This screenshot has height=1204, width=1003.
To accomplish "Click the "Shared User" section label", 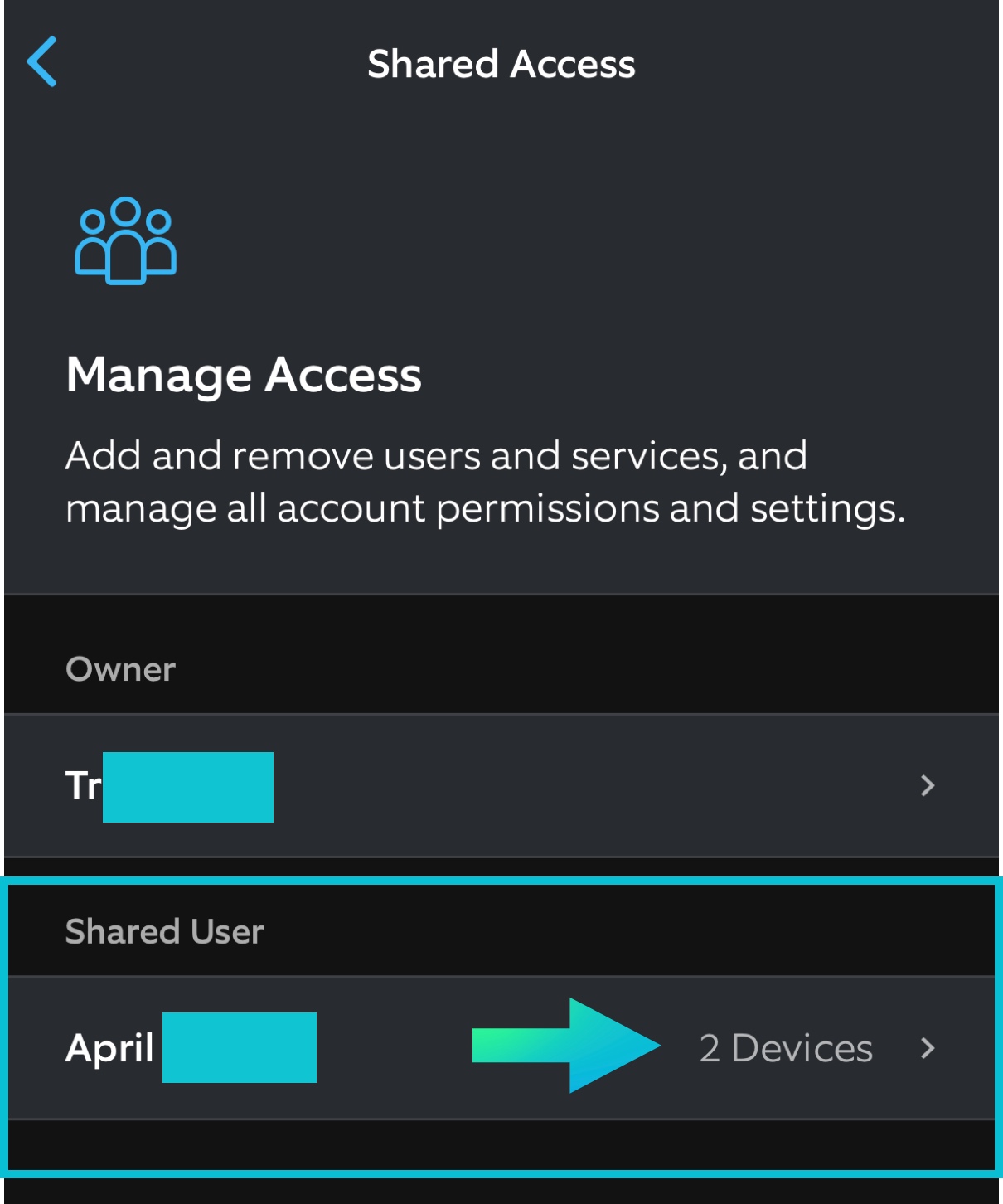I will point(165,931).
